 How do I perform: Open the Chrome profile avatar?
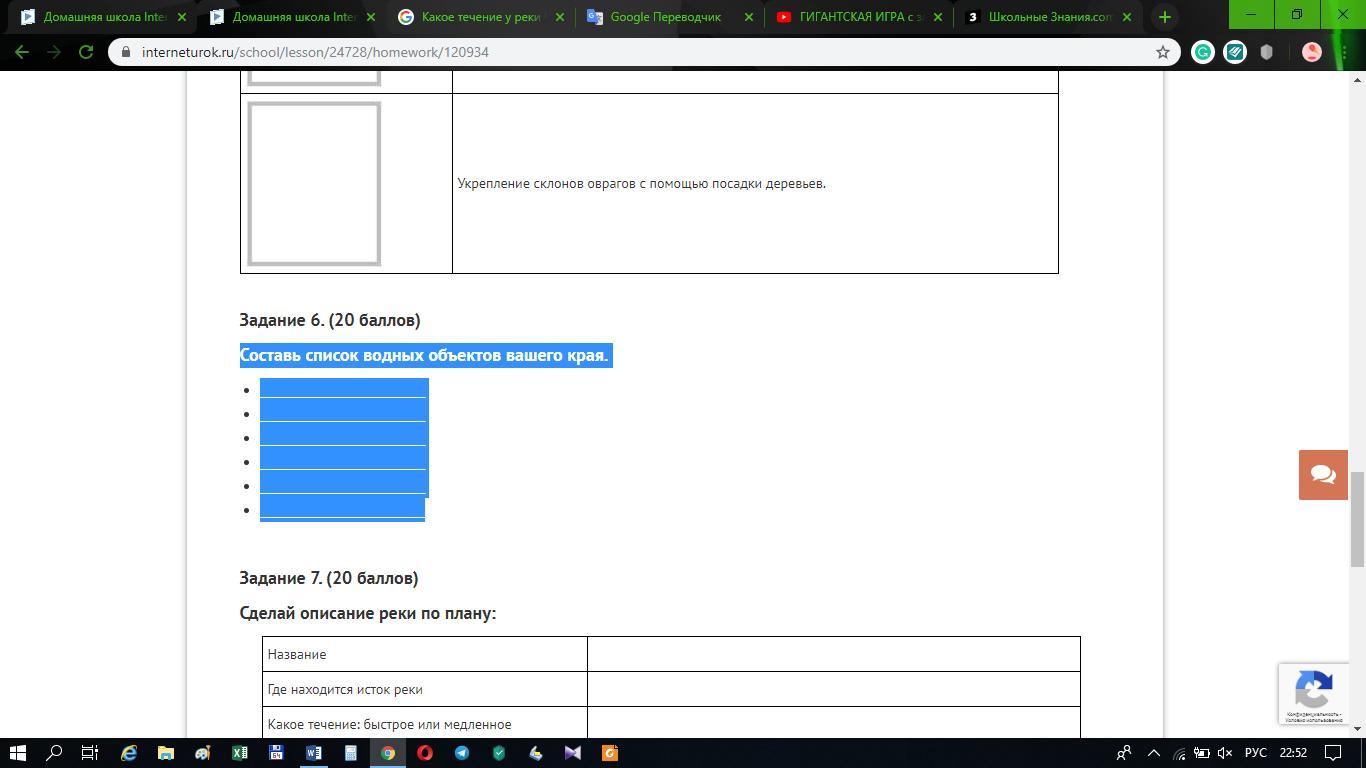point(1311,52)
